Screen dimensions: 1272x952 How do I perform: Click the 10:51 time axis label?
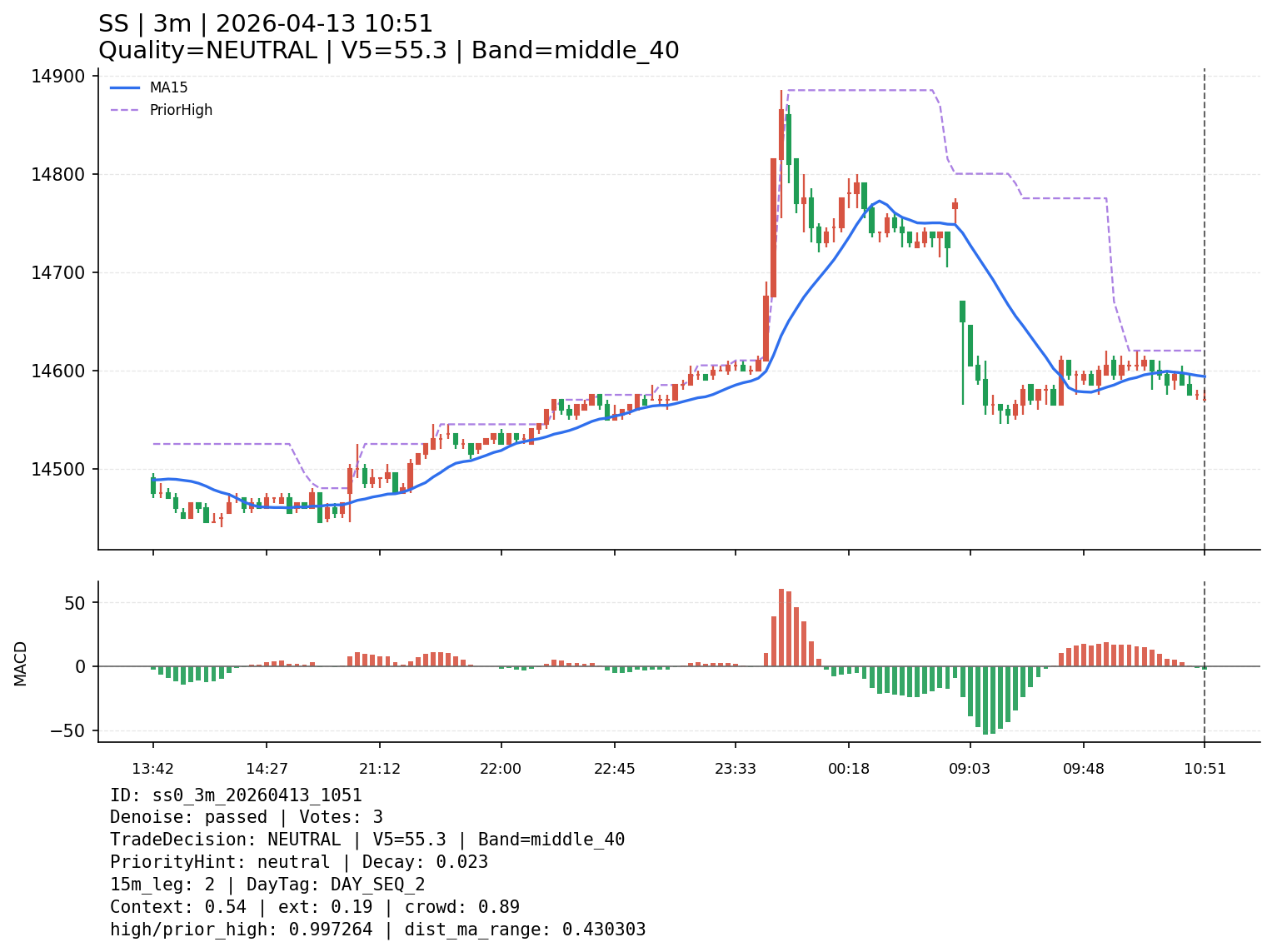click(x=1205, y=769)
